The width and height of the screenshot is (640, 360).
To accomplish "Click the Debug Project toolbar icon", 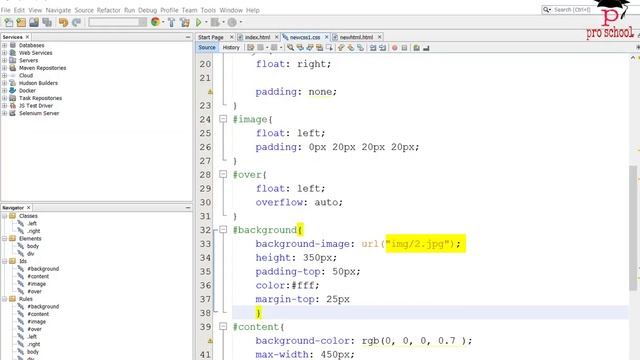I will pyautogui.click(x=215, y=22).
